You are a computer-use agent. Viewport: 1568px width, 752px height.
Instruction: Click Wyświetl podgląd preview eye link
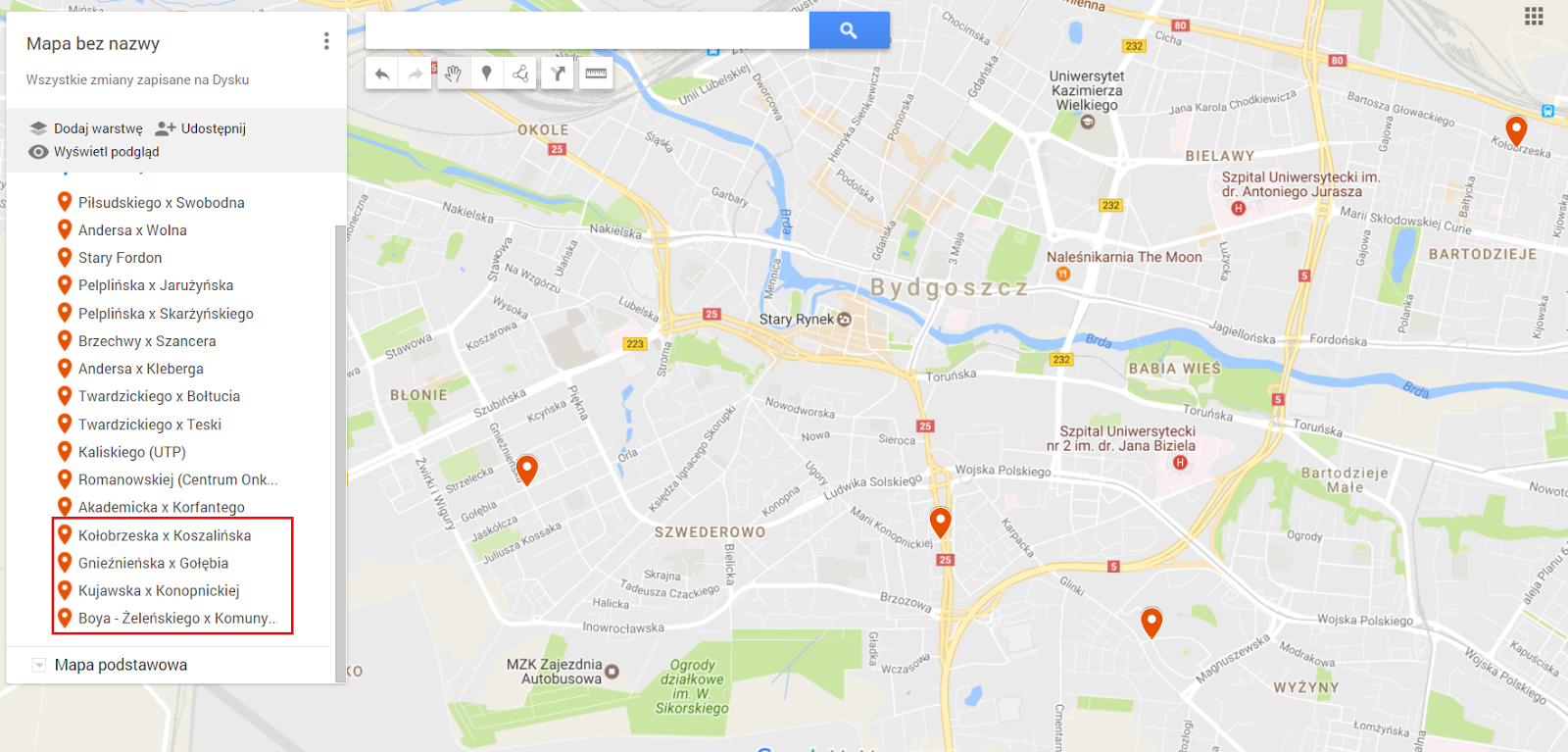coord(93,152)
